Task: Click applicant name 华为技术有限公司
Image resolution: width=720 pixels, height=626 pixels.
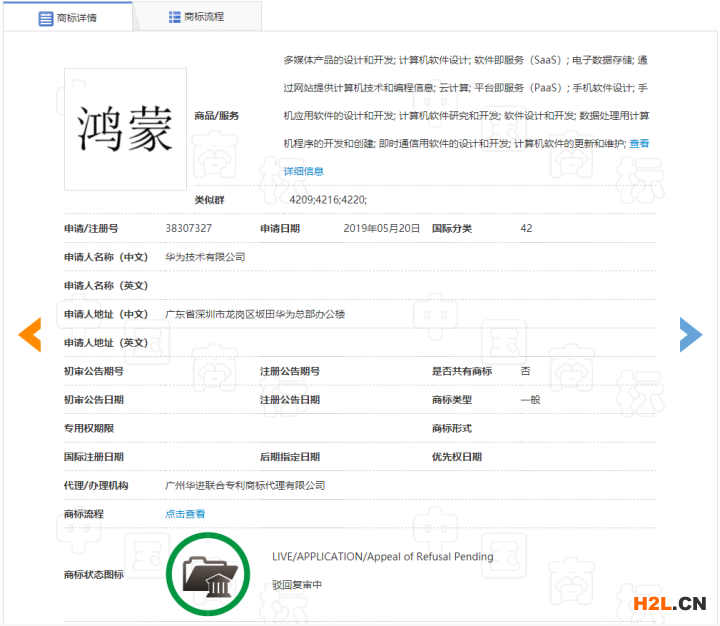Action: coord(205,257)
